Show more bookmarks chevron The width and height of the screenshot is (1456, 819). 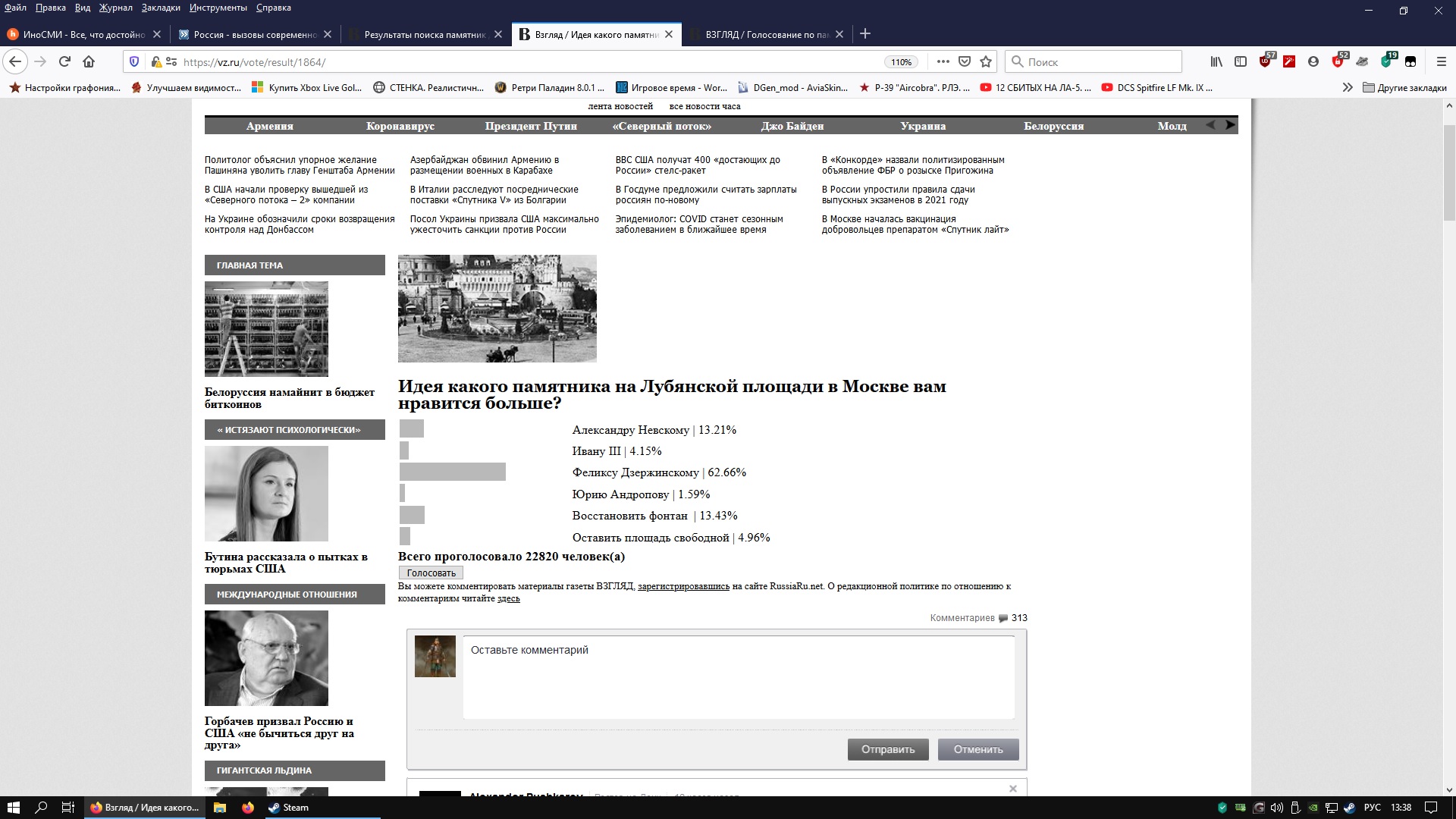(1348, 87)
